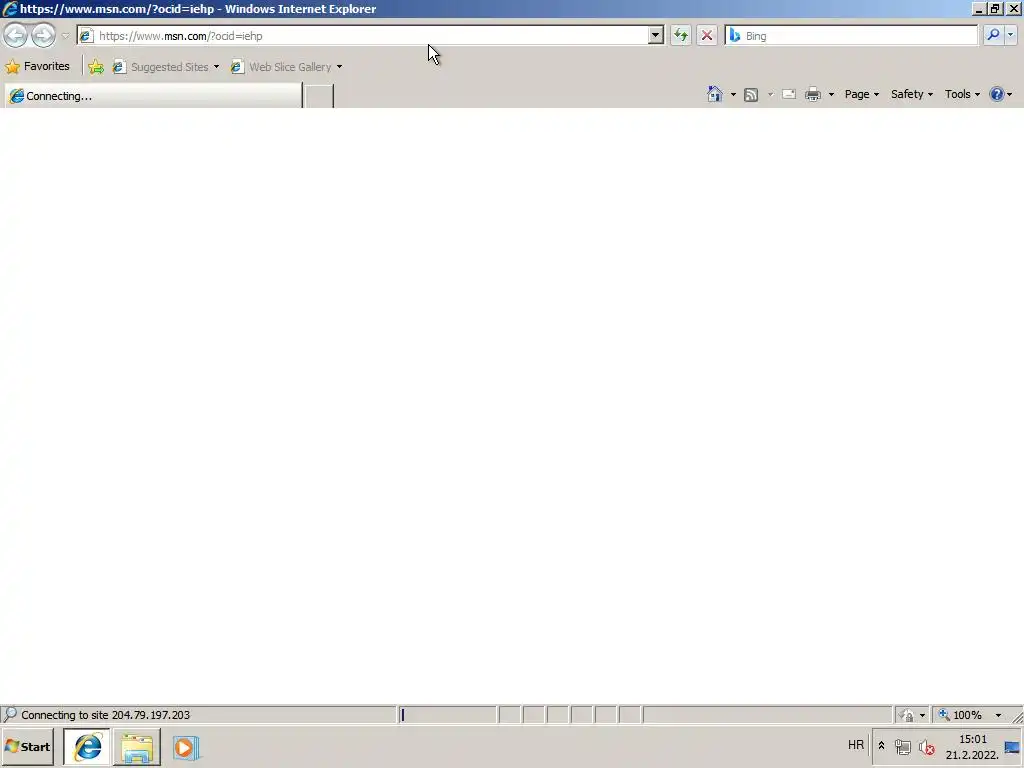
Task: Click the zoom level magnifier button
Action: pos(944,715)
